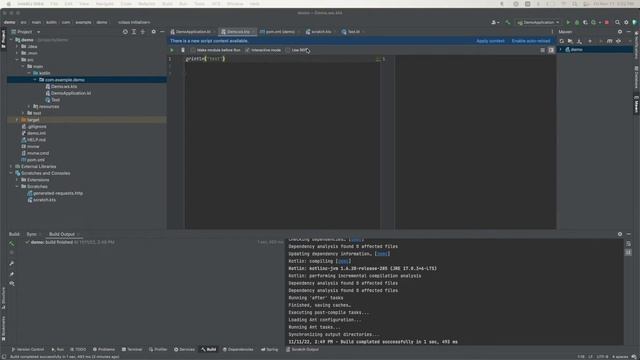Select pom.xml in Project tree

36,160
